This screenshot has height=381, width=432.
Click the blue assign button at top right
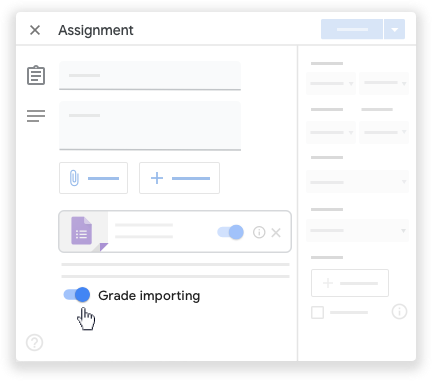click(x=352, y=29)
